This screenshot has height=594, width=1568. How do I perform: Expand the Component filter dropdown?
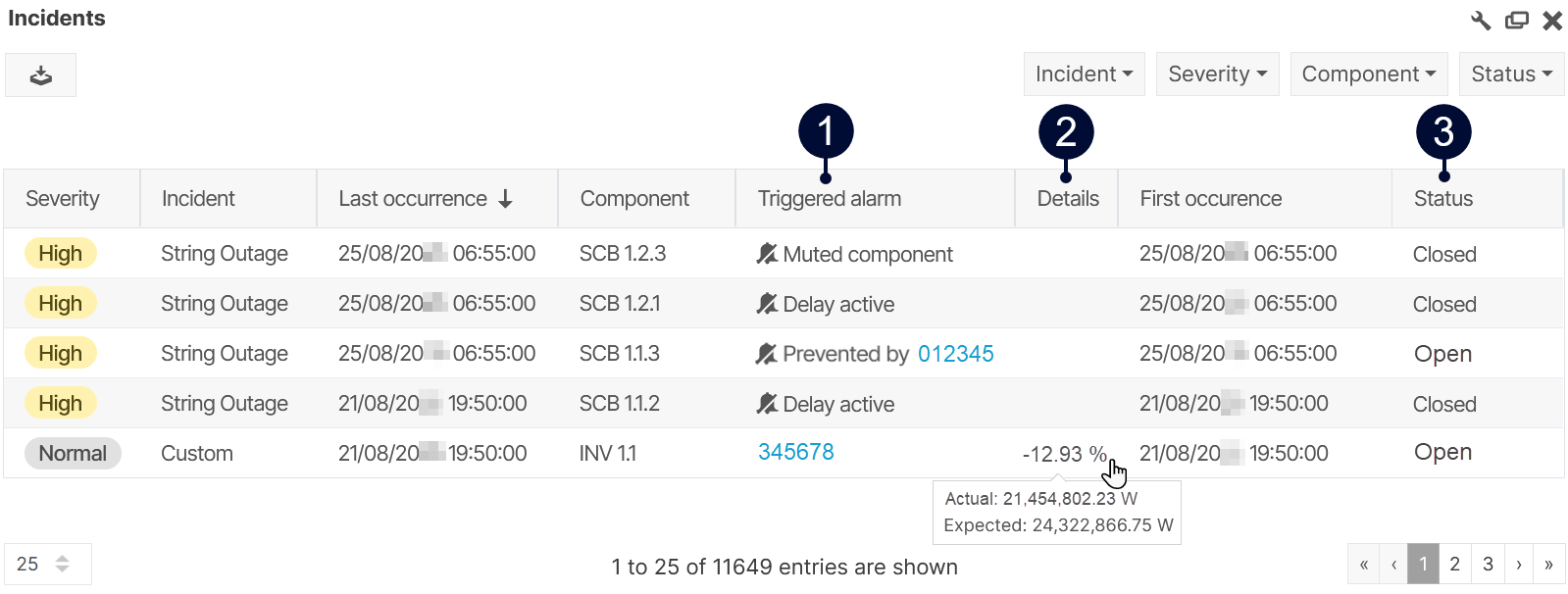(1368, 74)
